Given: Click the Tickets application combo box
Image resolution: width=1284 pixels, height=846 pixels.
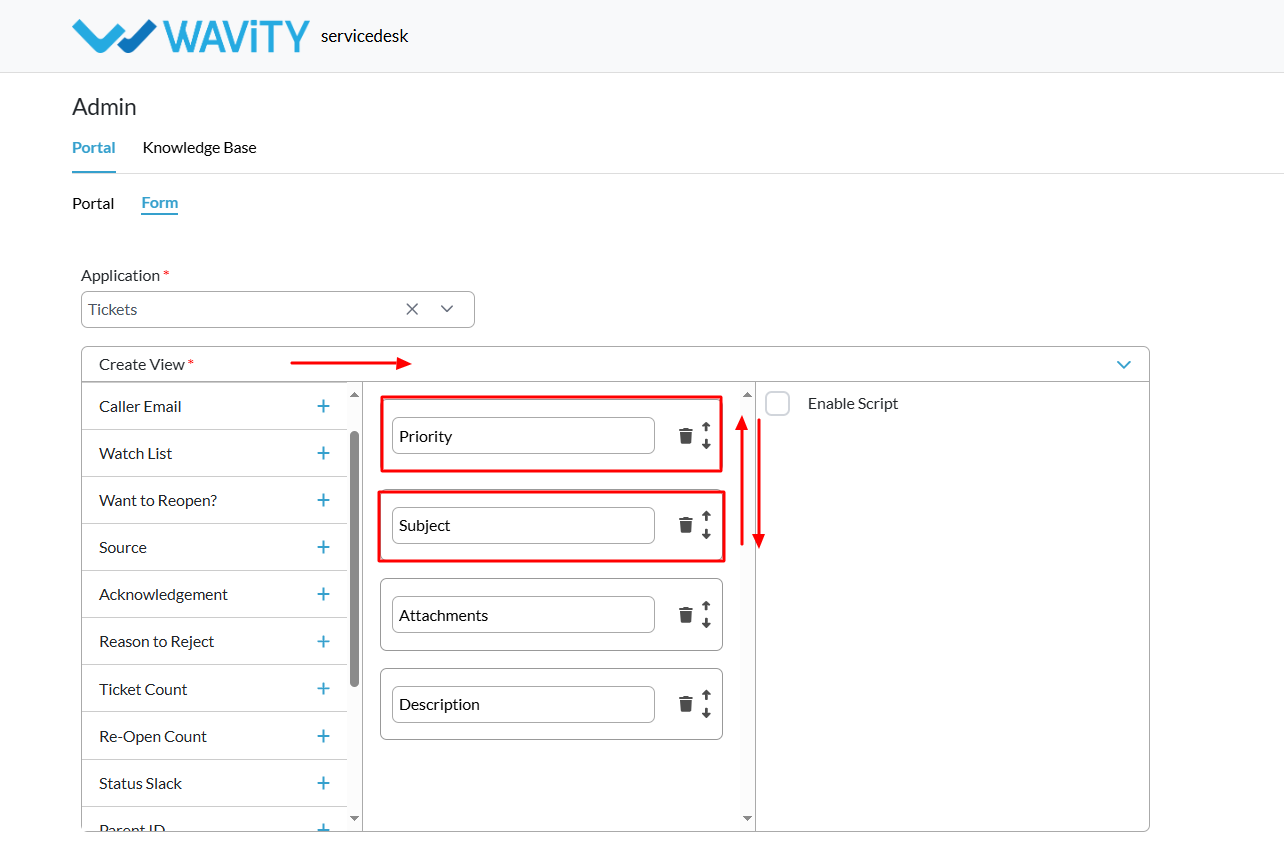Looking at the screenshot, I should (278, 309).
